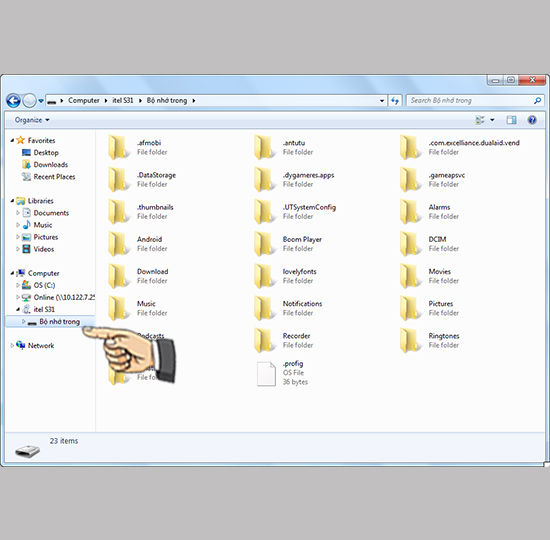Select Bộ nhớ trong in navigation pane

point(59,322)
